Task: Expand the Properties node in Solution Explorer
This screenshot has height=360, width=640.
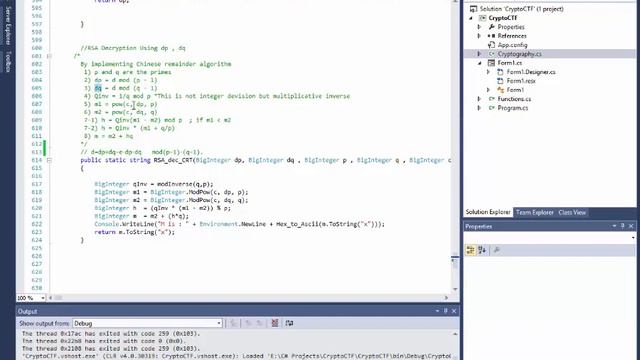Action: coord(480,27)
